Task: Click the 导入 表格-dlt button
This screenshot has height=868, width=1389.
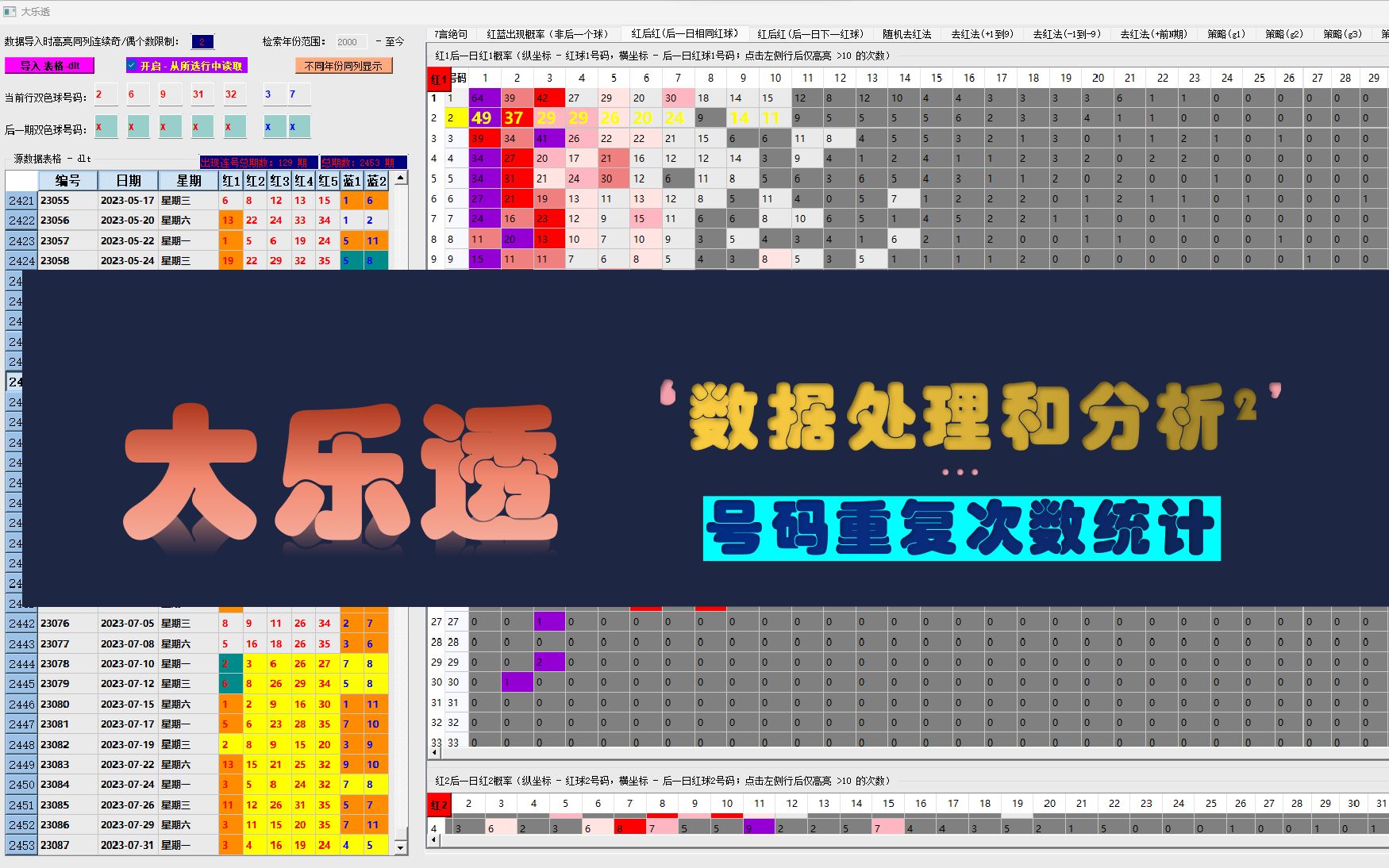Action: (49, 66)
